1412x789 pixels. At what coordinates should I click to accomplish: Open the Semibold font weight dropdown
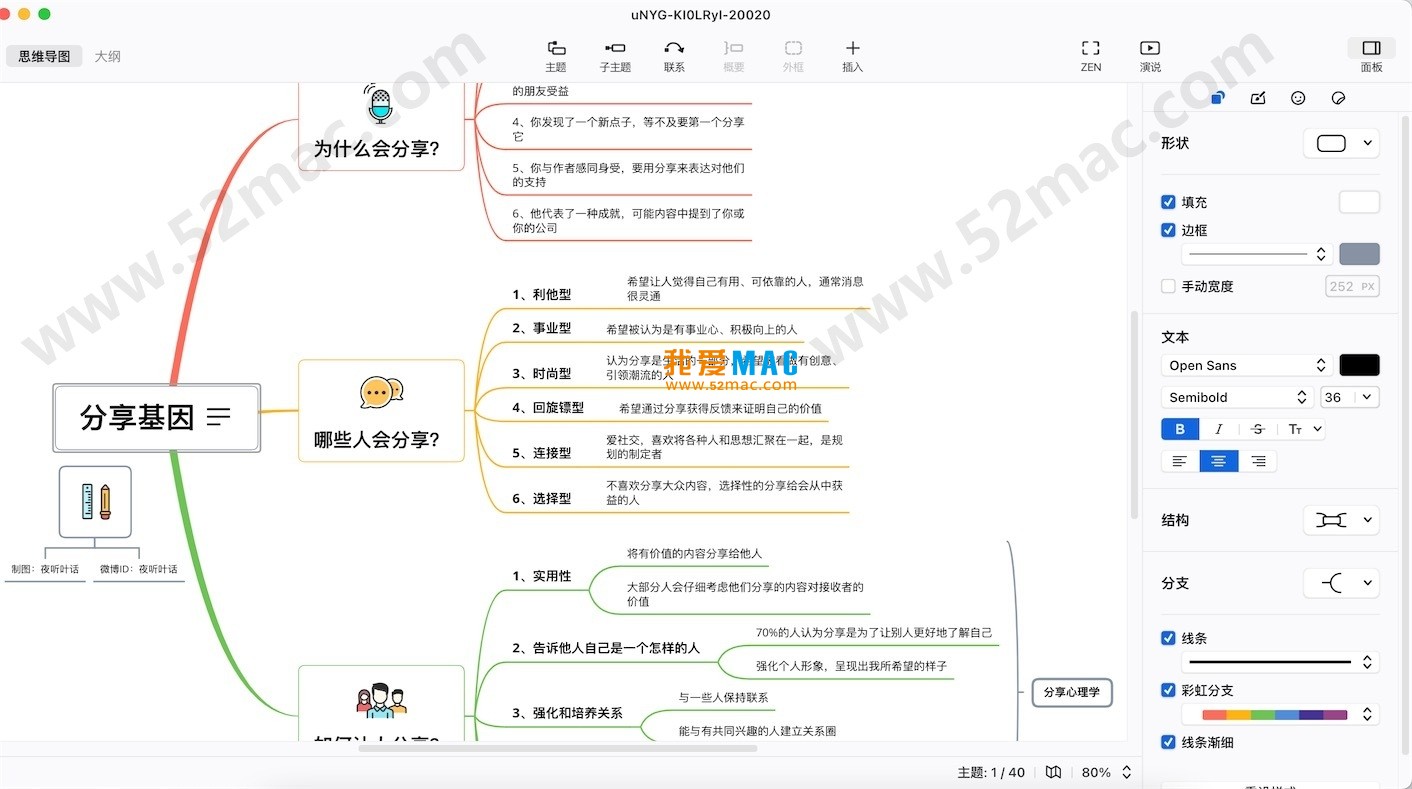pyautogui.click(x=1237, y=397)
